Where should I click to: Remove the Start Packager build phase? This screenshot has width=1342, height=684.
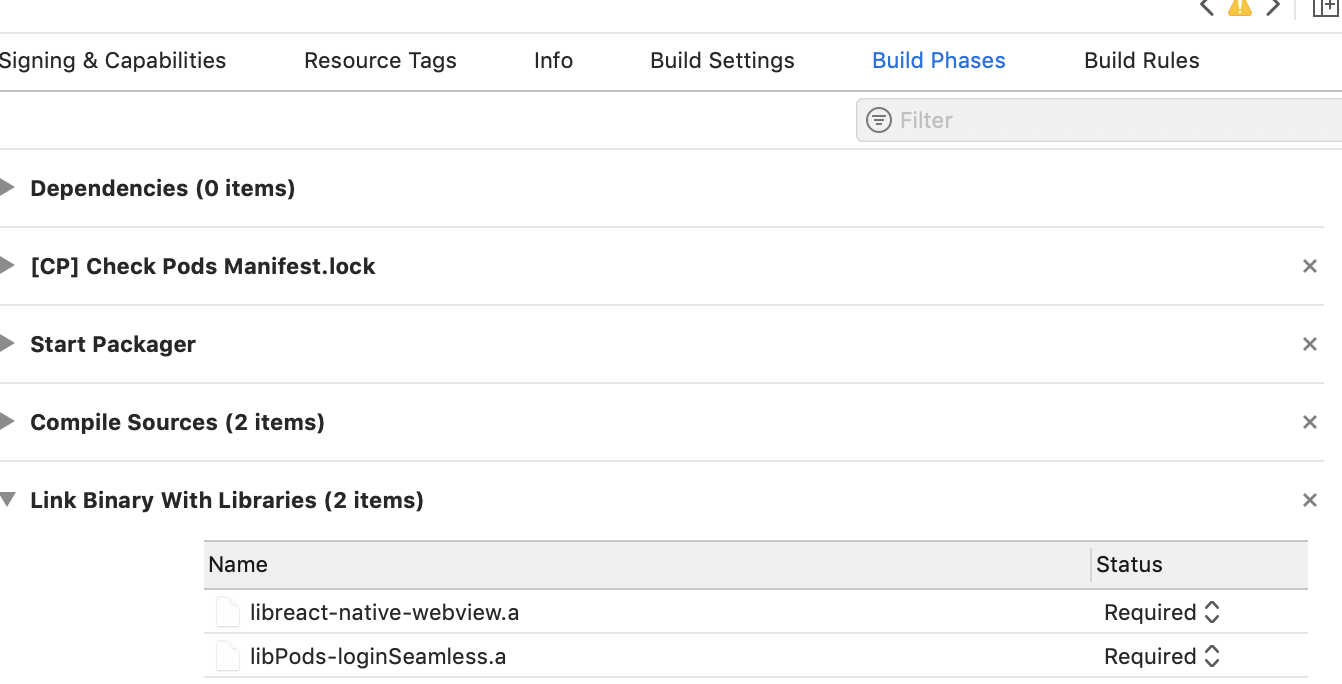(x=1310, y=344)
